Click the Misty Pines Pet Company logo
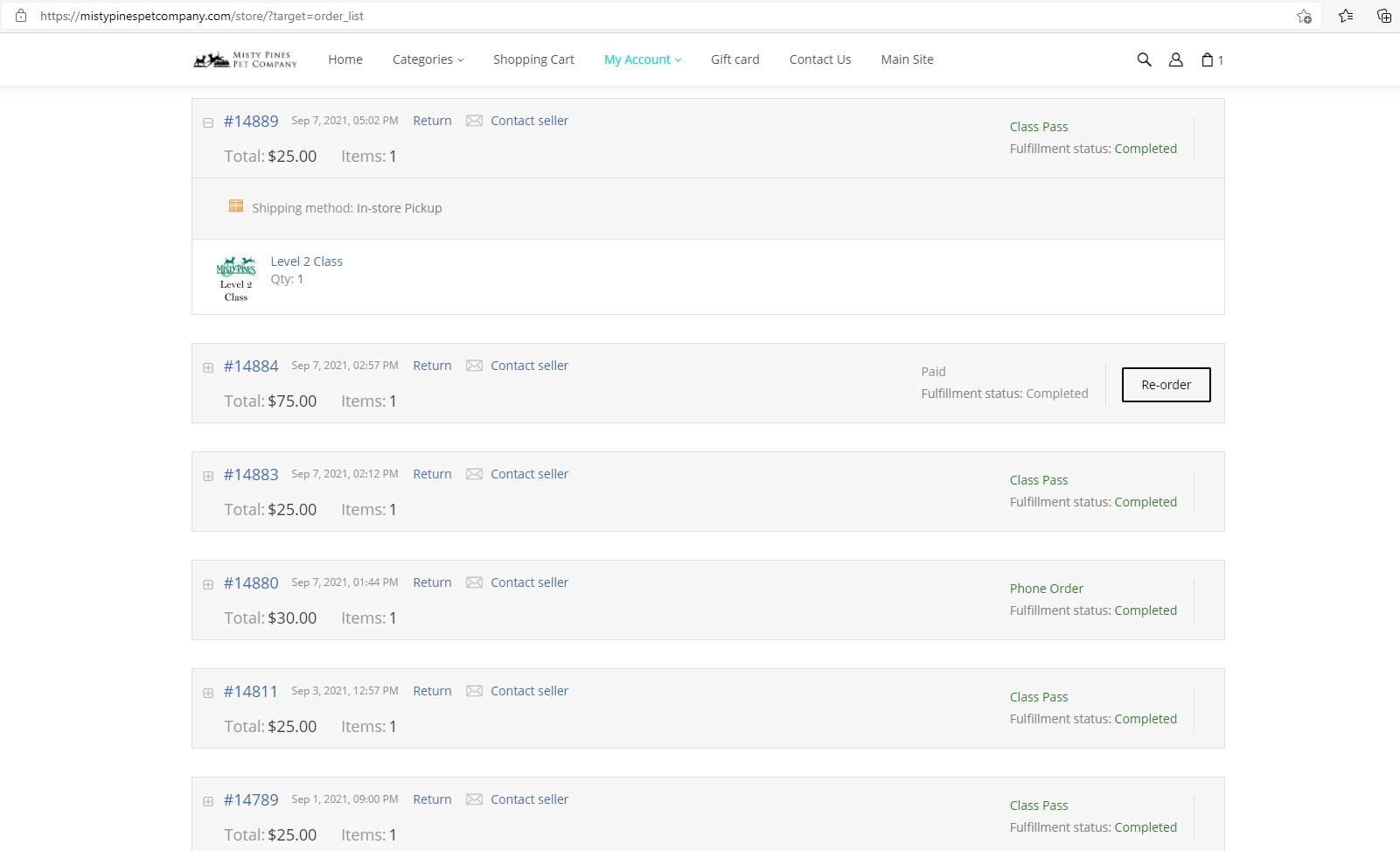 click(245, 59)
